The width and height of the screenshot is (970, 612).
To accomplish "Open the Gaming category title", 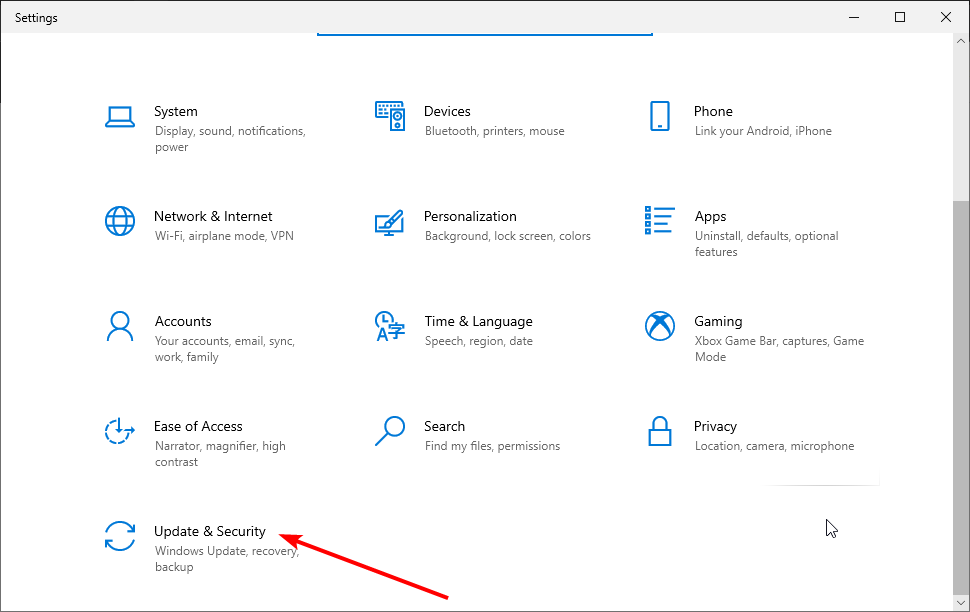I will pos(718,321).
